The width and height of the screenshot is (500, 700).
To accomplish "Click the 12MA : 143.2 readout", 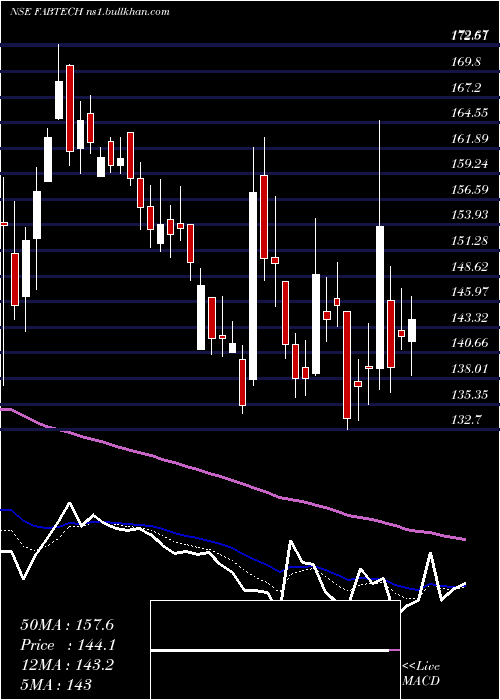I will click(x=67, y=665).
